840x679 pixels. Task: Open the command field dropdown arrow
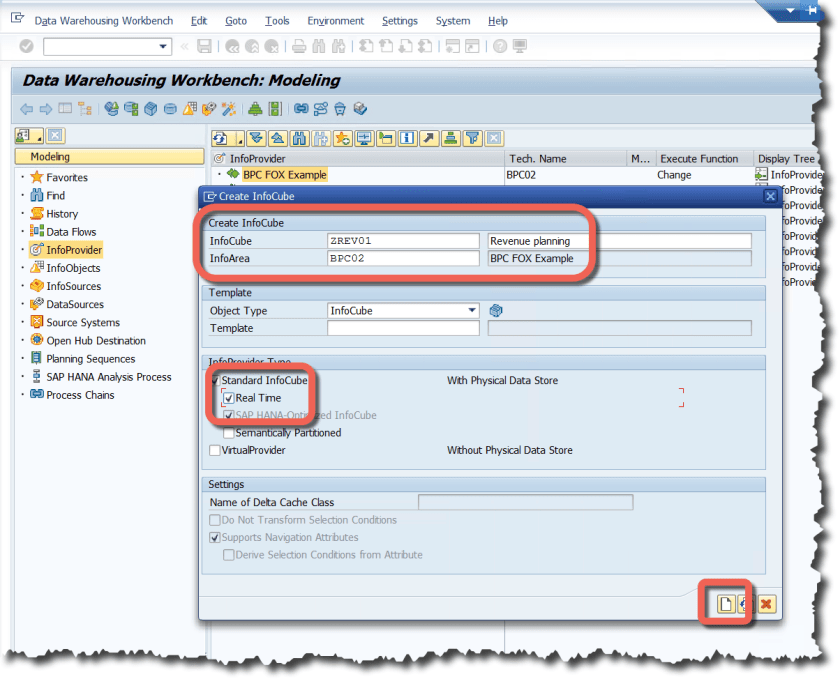point(164,47)
